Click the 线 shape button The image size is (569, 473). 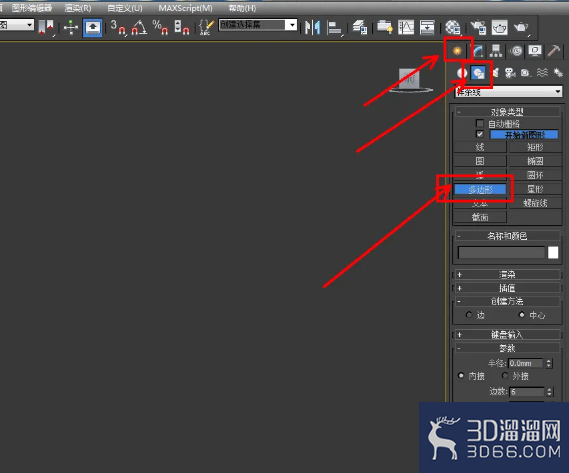pos(480,147)
